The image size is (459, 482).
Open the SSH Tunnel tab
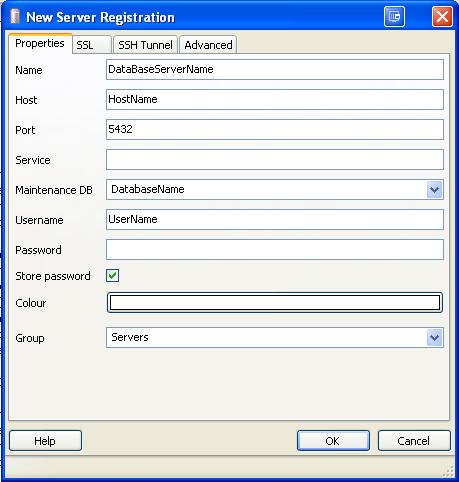pyautogui.click(x=145, y=45)
